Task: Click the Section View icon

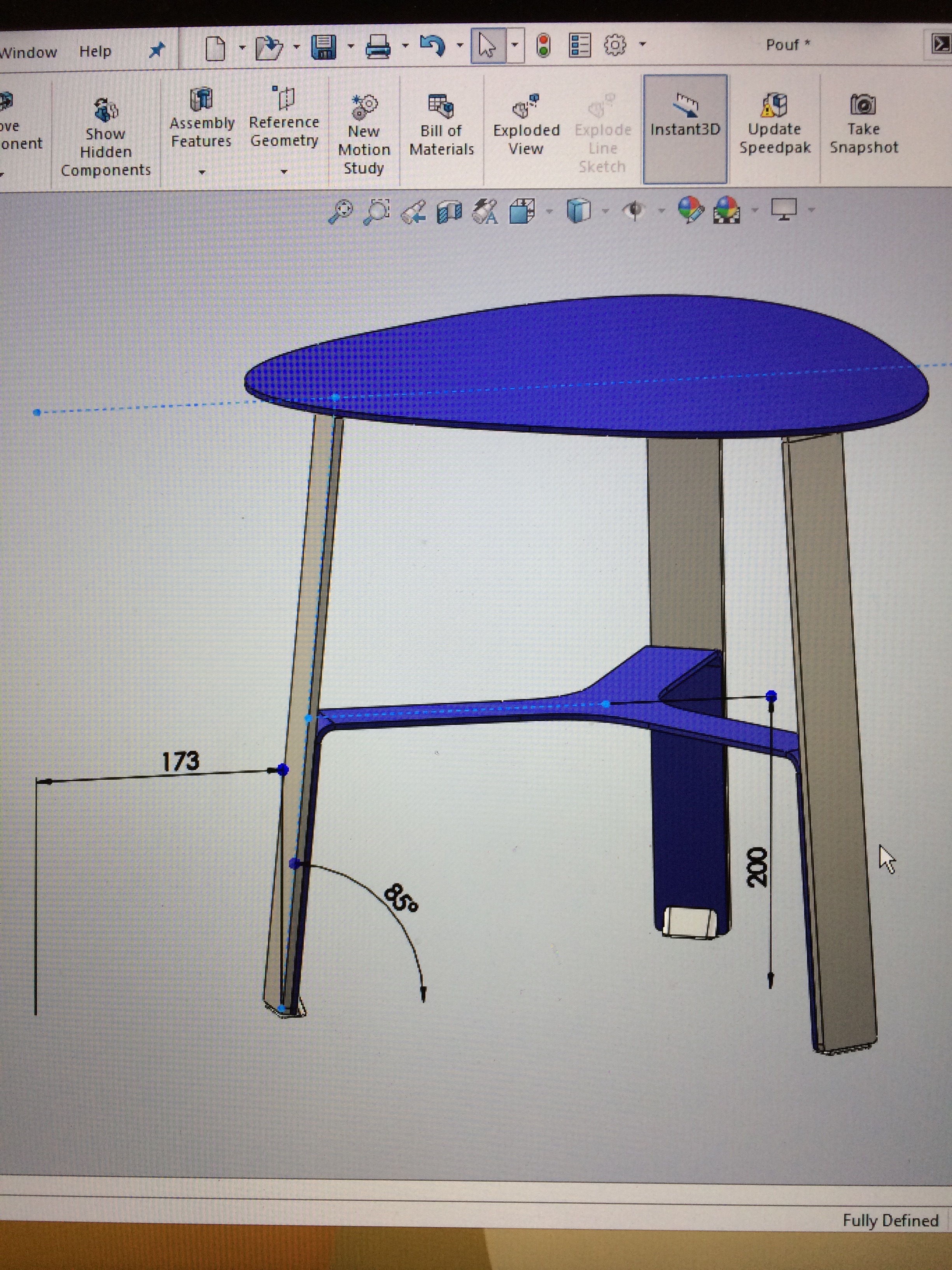Action: [449, 211]
